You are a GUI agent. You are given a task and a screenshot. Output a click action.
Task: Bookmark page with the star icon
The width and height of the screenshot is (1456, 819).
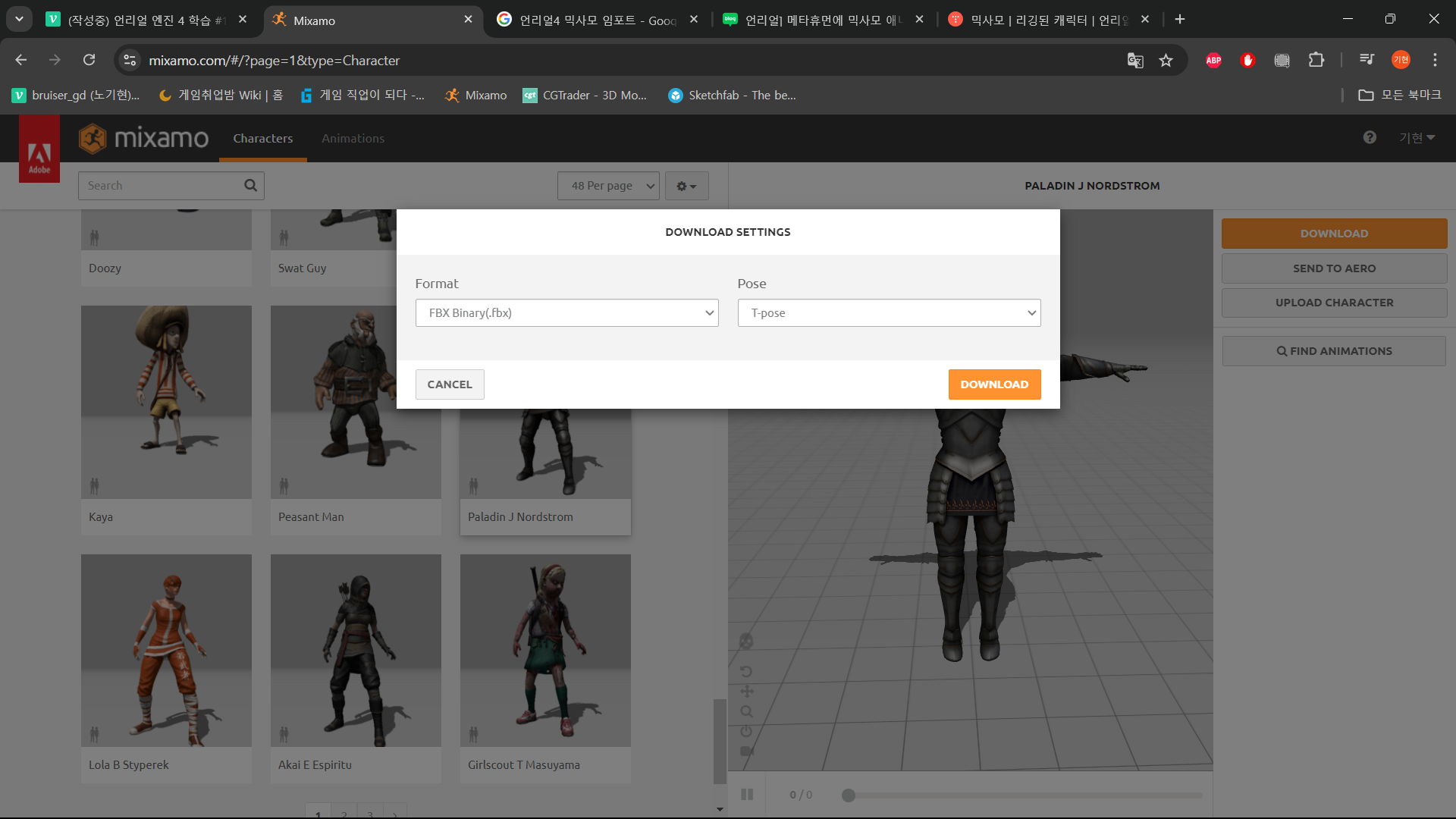click(1166, 60)
